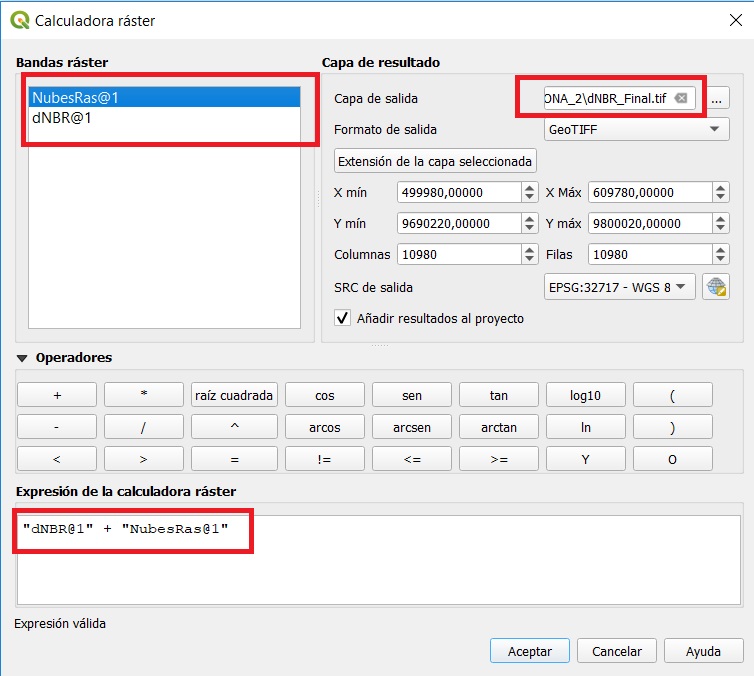This screenshot has width=754, height=676.
Task: Select dNBR@1 band in the list
Action: (62, 117)
